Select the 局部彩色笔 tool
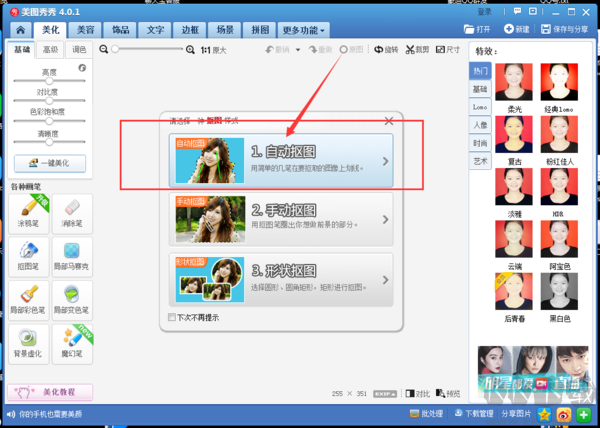Viewport: 600px width, 428px height. click(x=29, y=300)
